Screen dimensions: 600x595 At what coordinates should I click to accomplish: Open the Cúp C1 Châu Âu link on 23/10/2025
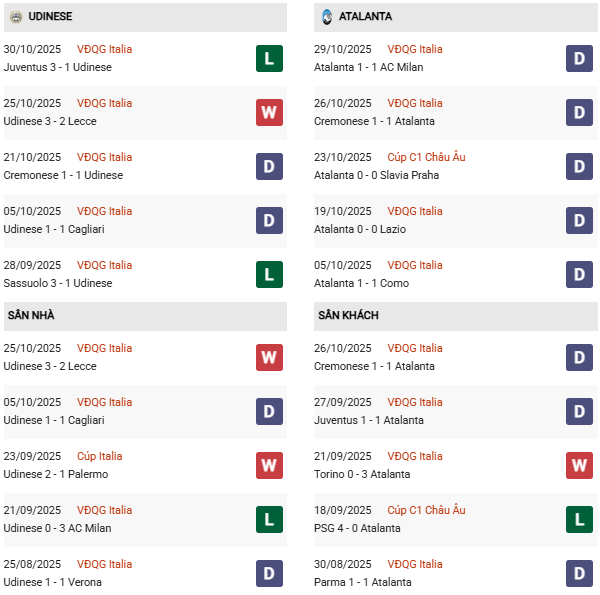click(427, 157)
